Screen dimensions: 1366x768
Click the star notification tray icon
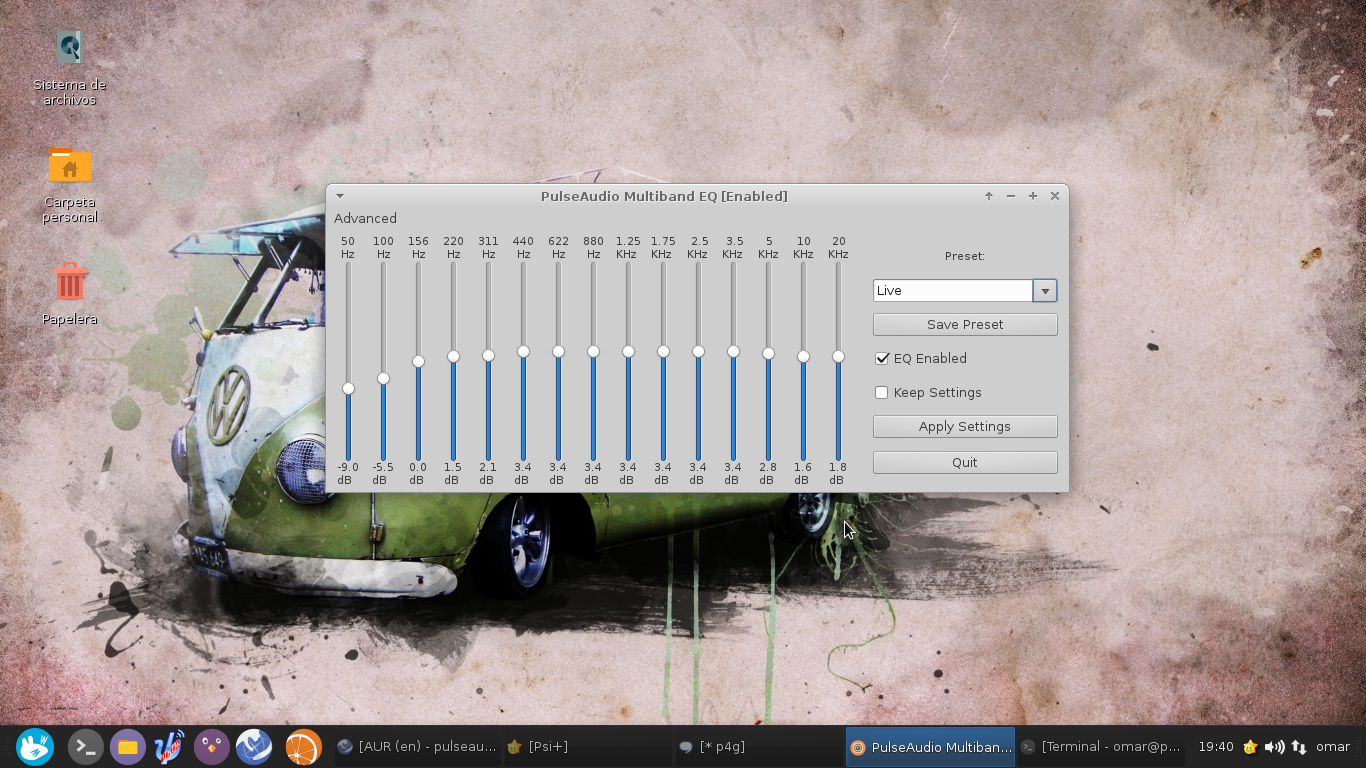point(1250,747)
